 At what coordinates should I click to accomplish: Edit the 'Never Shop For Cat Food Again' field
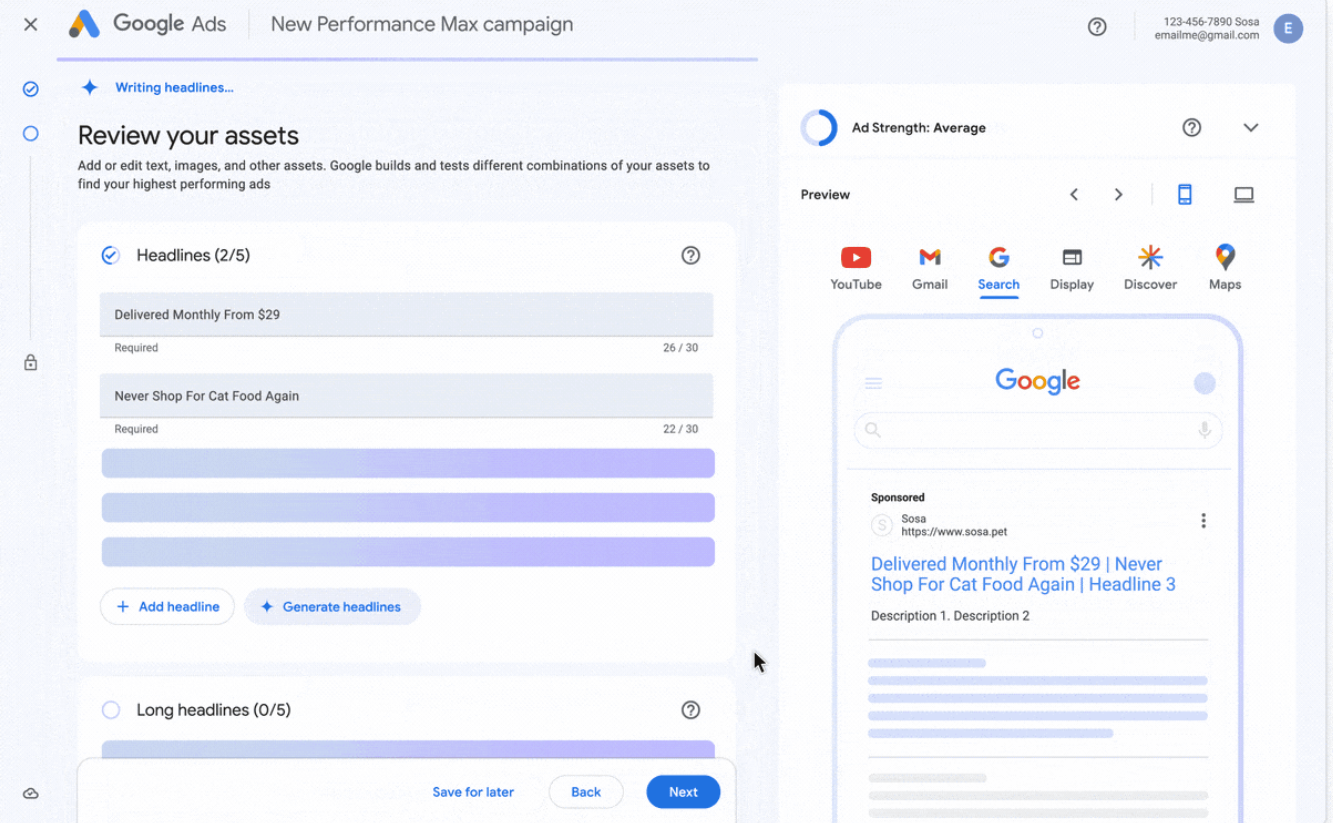click(x=406, y=396)
